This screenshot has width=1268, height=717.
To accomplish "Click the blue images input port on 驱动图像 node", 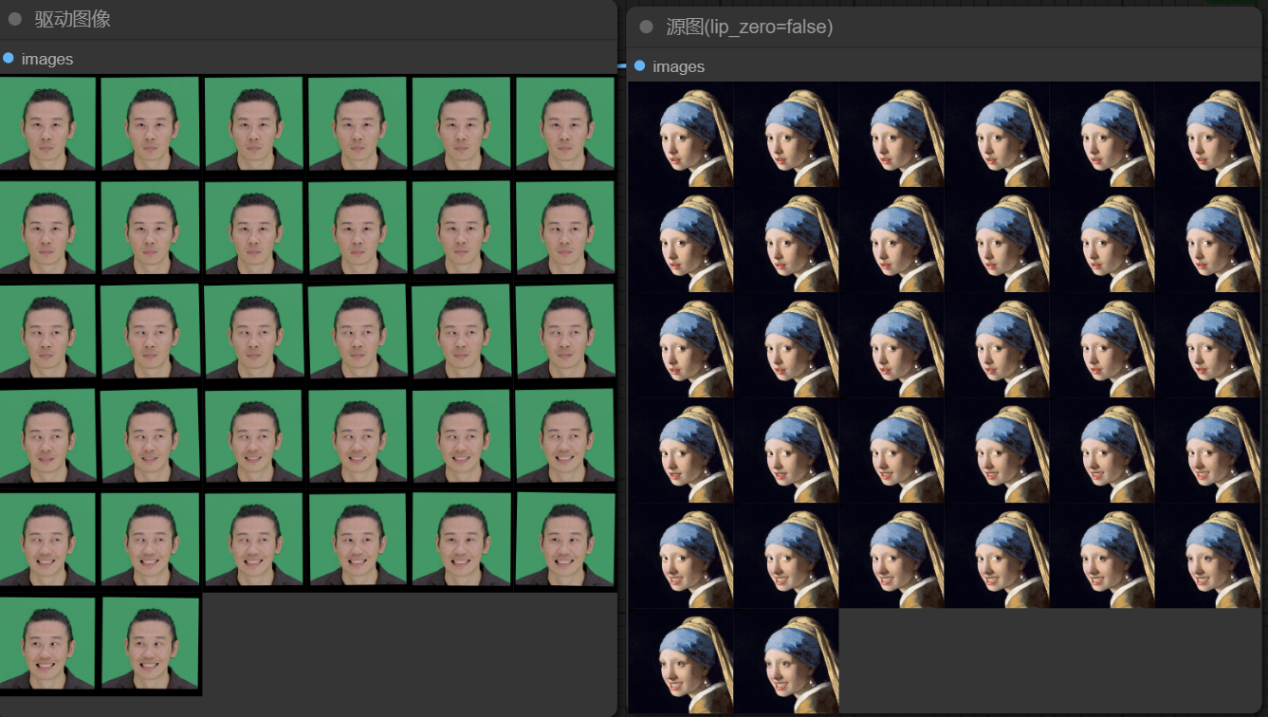I will click(x=8, y=58).
